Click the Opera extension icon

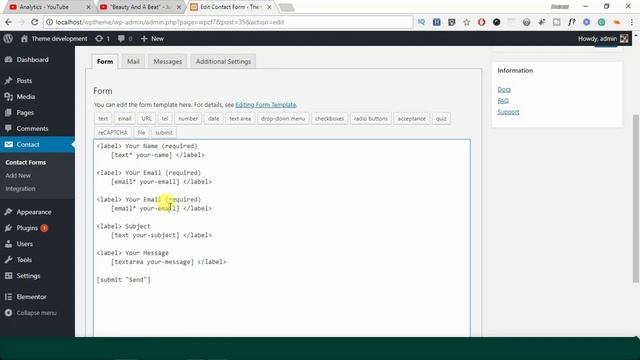pyautogui.click(x=482, y=22)
